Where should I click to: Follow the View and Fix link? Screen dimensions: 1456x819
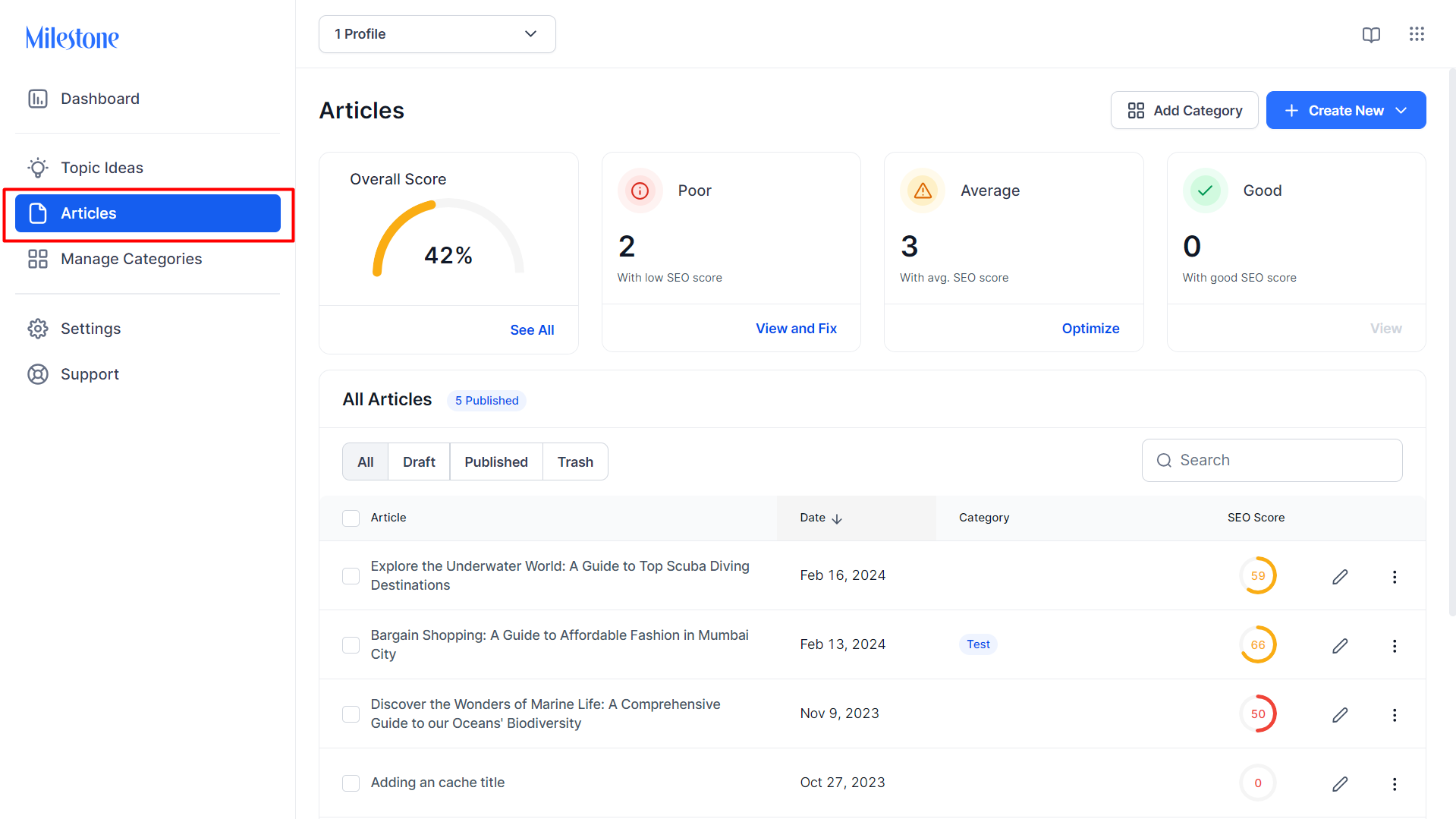796,329
